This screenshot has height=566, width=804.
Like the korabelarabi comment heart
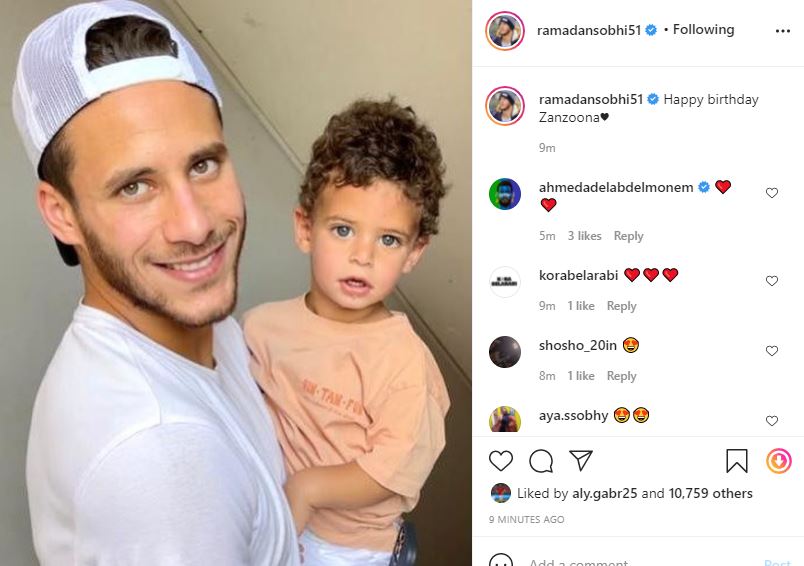(772, 281)
